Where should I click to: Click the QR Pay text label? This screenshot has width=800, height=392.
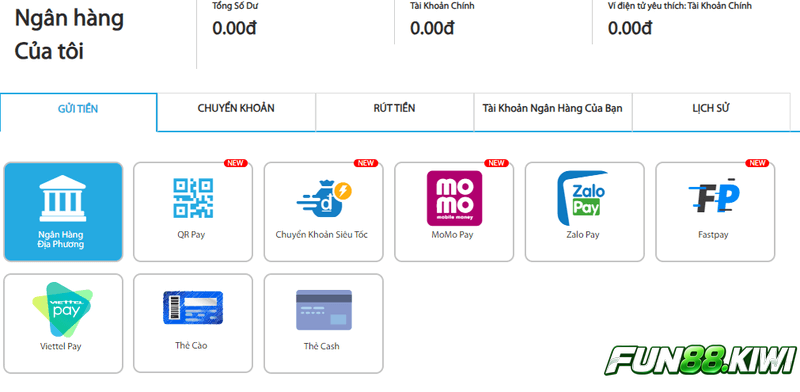click(x=191, y=235)
